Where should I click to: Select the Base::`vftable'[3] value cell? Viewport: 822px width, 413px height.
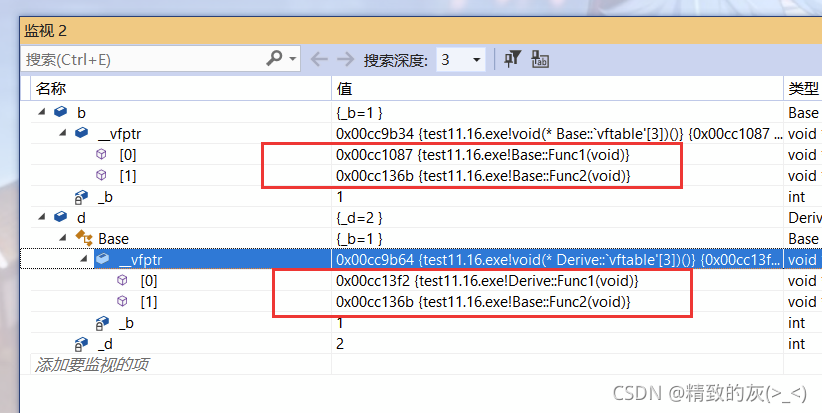557,134
